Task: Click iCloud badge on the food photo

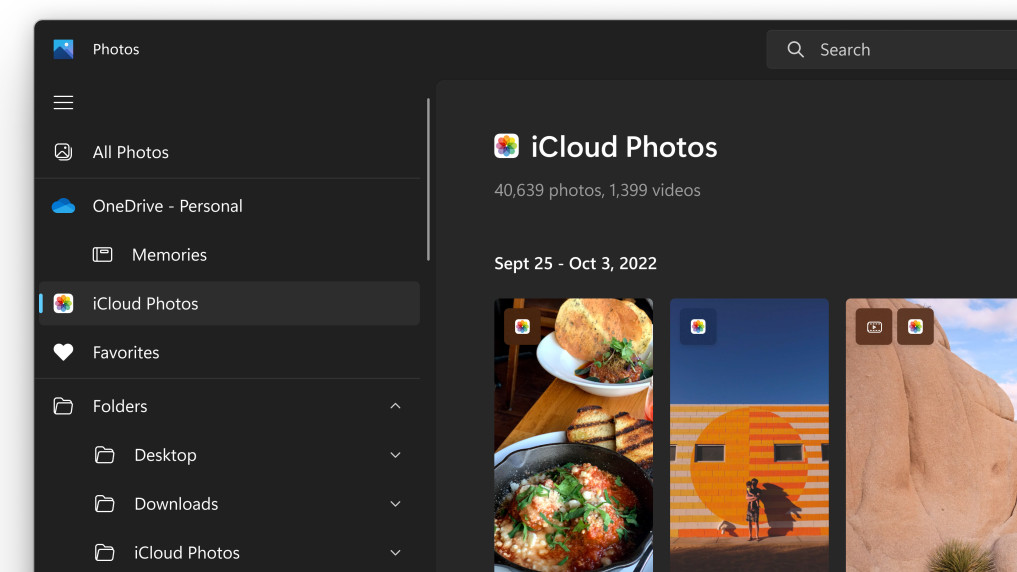Action: [522, 327]
